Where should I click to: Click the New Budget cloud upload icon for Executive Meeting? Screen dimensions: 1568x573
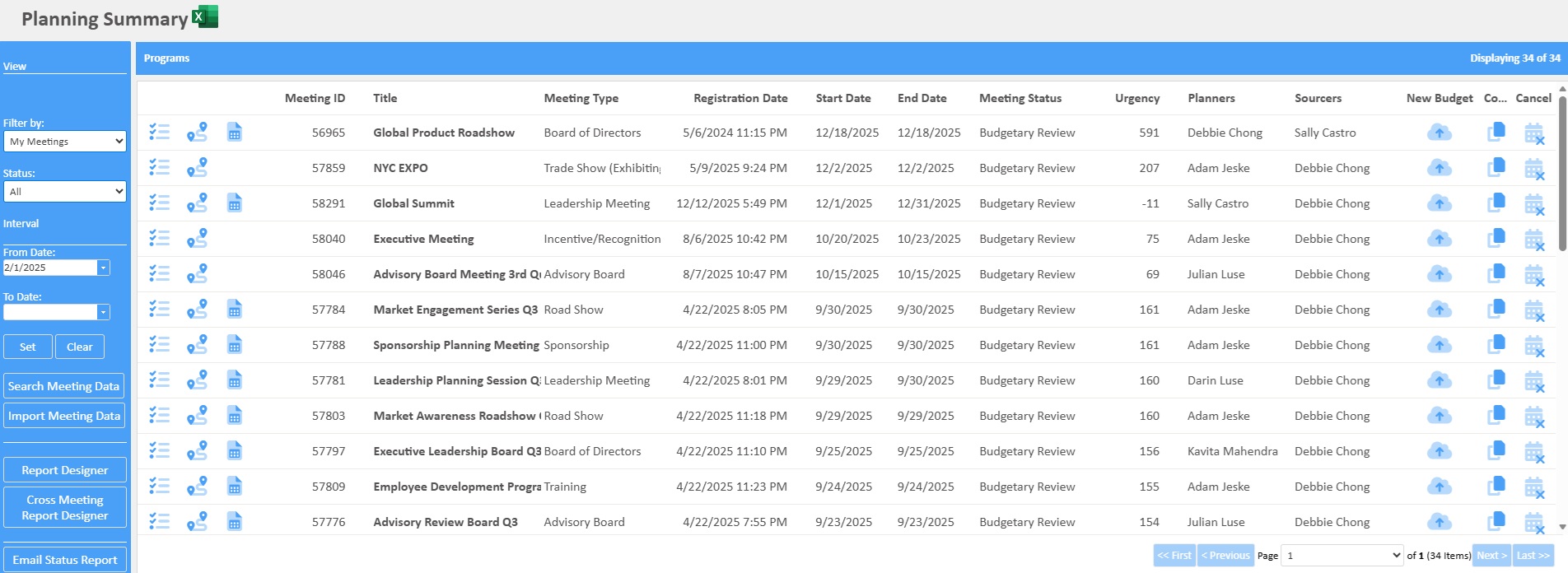[1439, 239]
